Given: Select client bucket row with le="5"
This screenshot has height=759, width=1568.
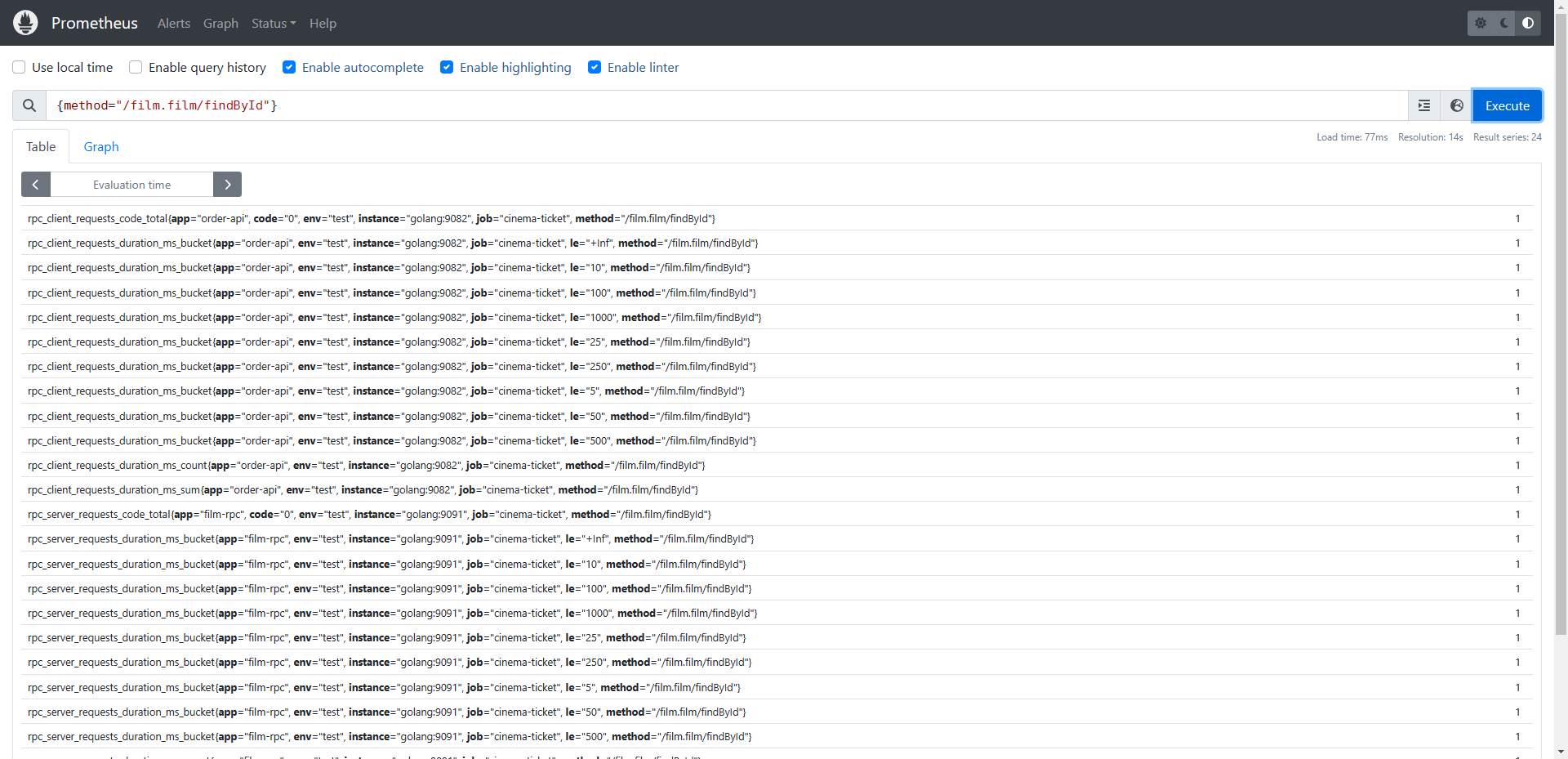Looking at the screenshot, I should point(777,391).
